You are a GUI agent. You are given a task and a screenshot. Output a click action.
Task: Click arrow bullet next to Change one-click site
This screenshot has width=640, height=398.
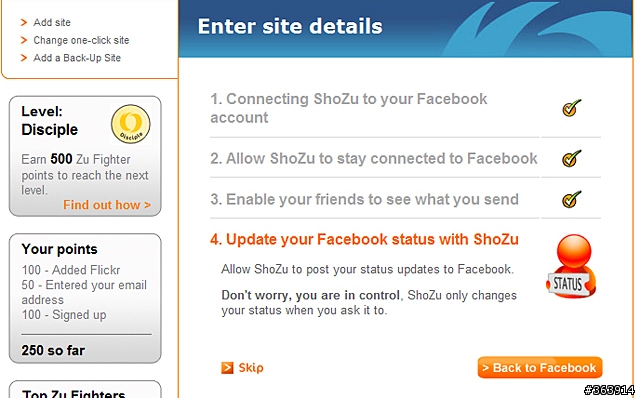coord(24,40)
